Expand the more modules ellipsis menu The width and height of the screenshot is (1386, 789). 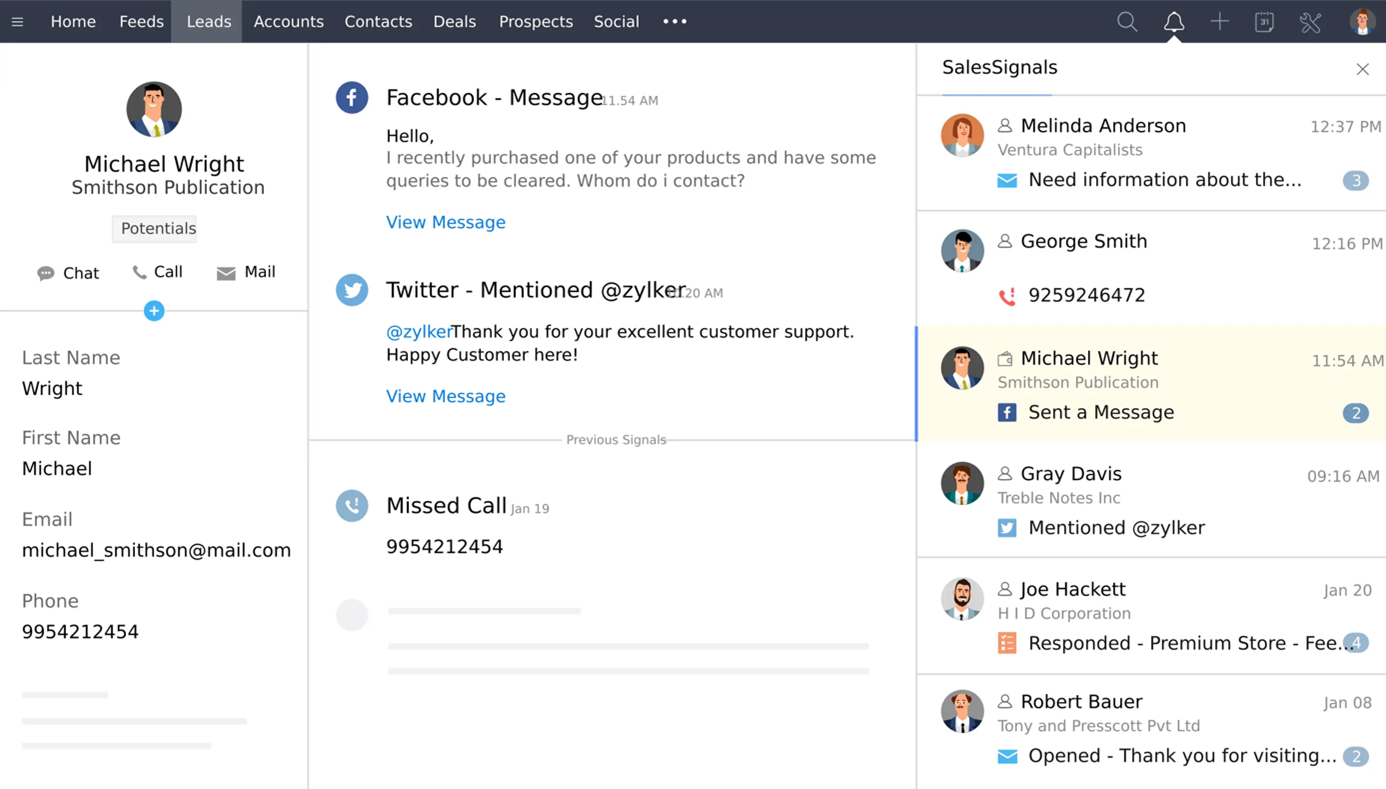(x=675, y=21)
